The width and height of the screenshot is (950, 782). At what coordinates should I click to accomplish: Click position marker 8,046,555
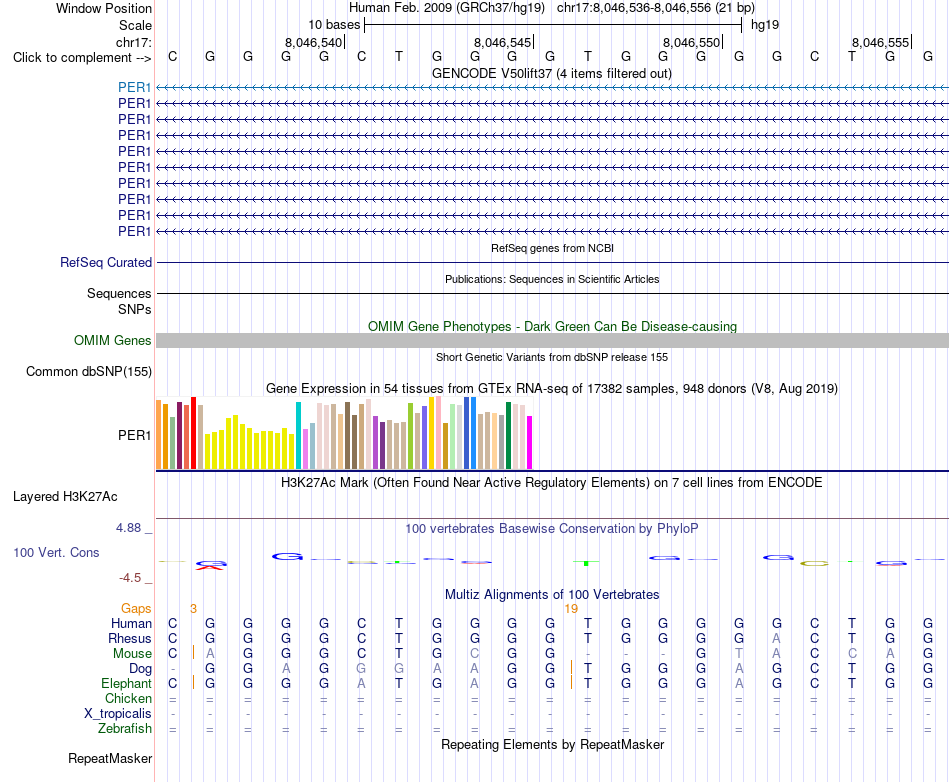(880, 42)
